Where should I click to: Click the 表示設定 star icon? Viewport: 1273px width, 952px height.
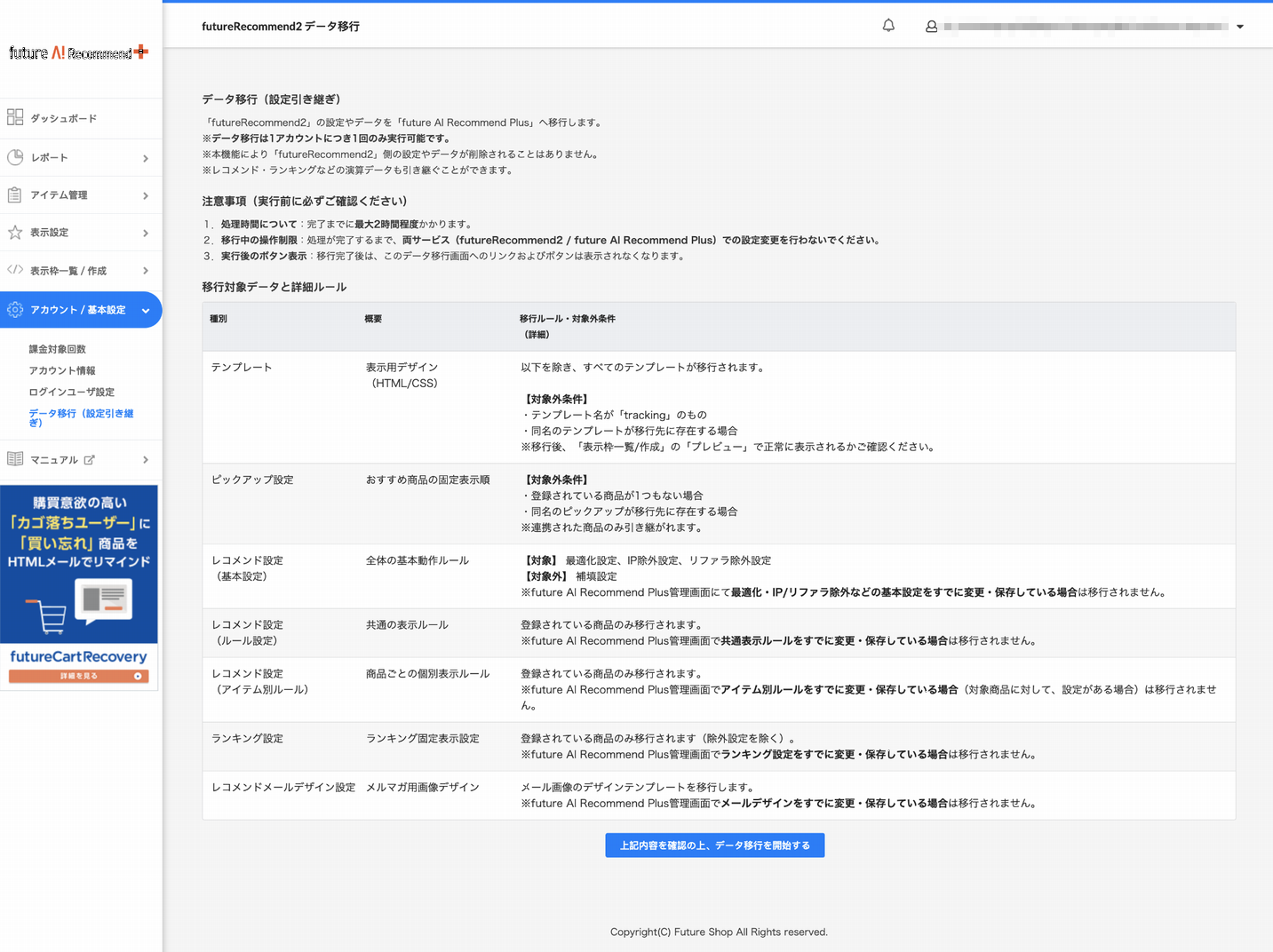point(15,232)
